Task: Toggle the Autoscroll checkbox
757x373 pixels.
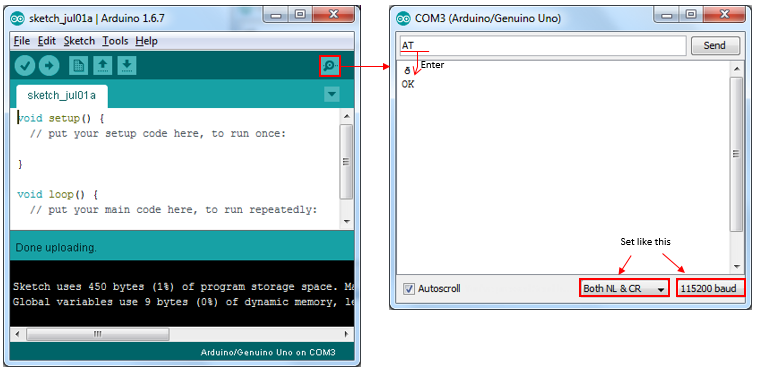Action: click(x=409, y=289)
